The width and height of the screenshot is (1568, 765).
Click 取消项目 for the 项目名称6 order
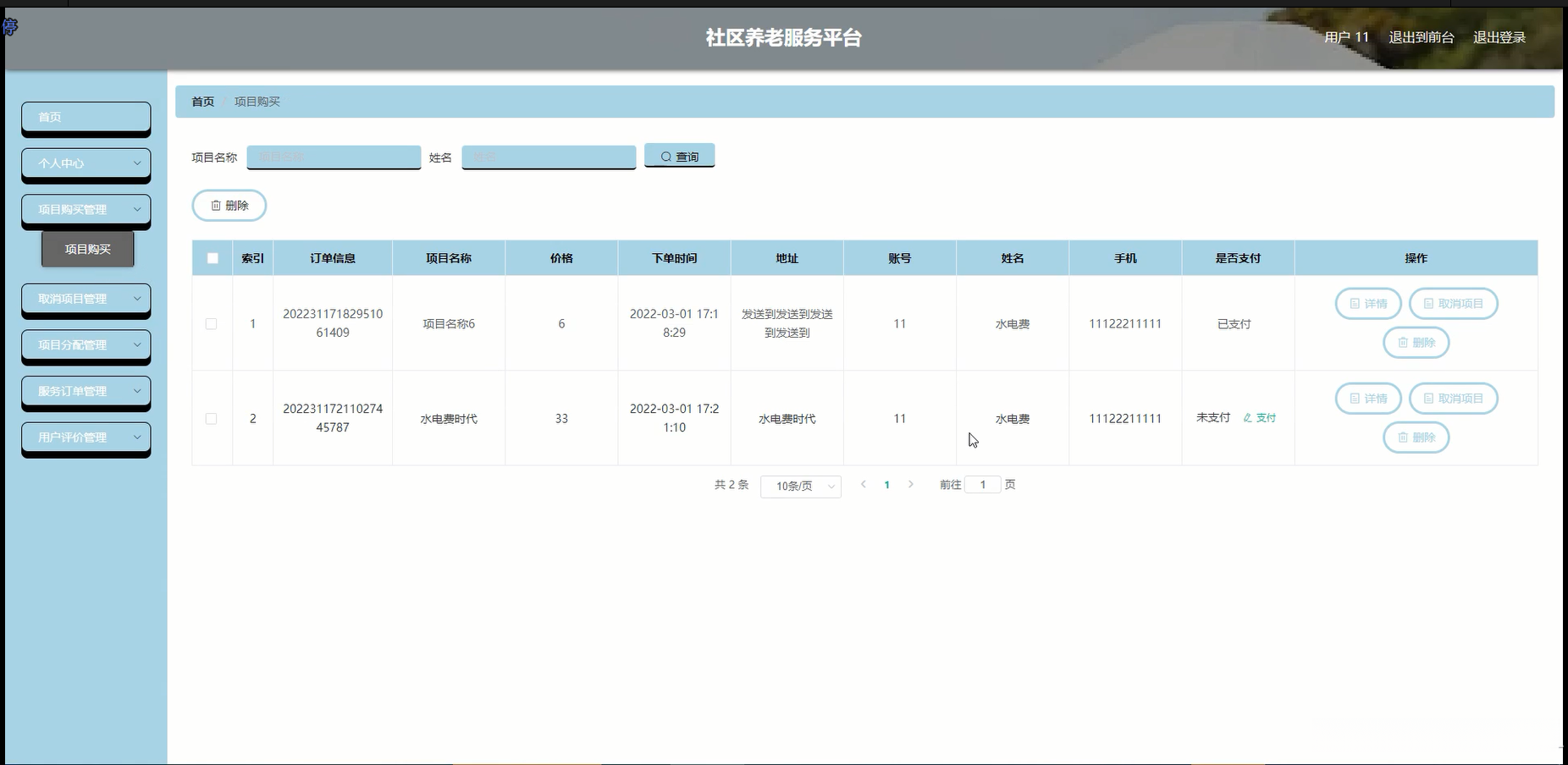point(1454,304)
